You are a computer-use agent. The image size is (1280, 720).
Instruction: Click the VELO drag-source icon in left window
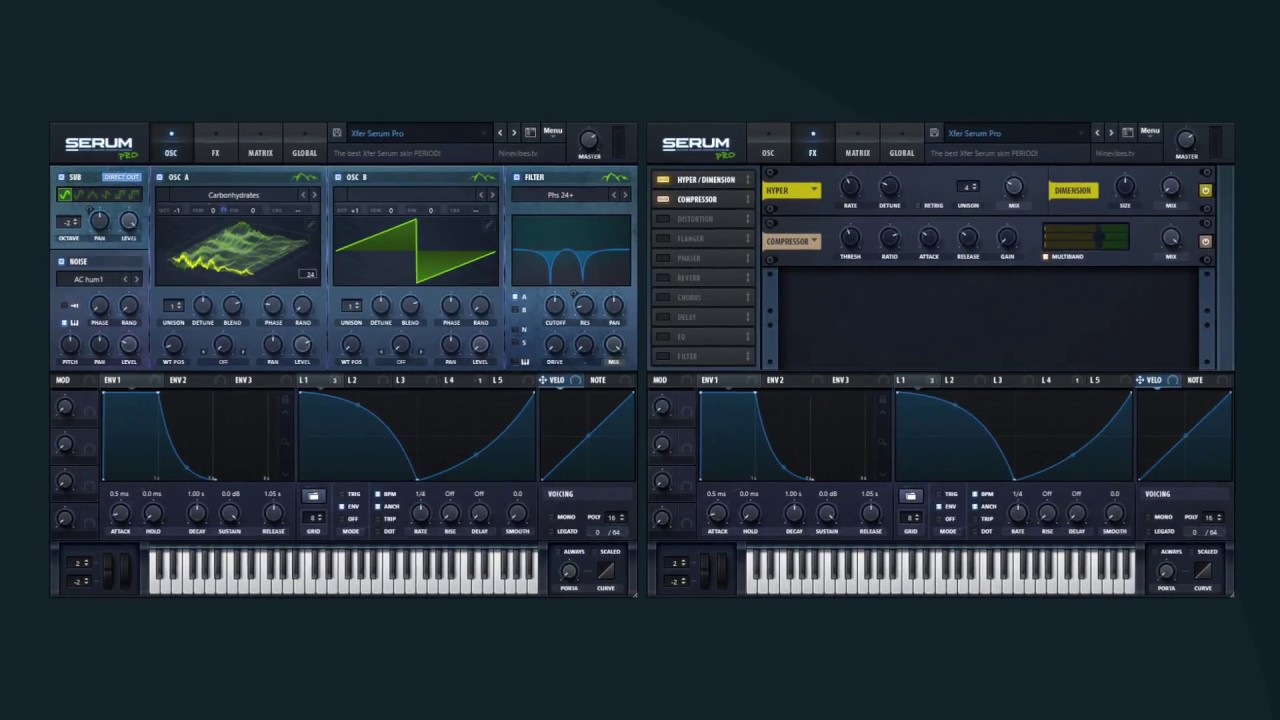click(543, 380)
